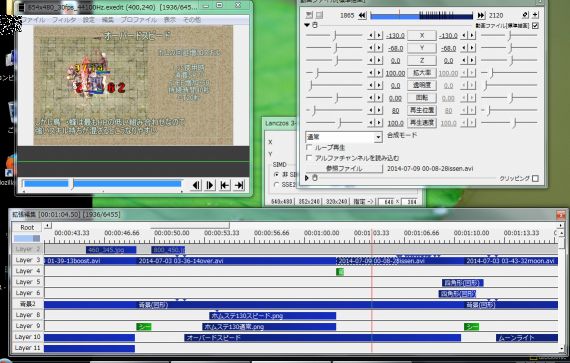Click the 参照ファイル button
The image size is (570, 363).
344,169
